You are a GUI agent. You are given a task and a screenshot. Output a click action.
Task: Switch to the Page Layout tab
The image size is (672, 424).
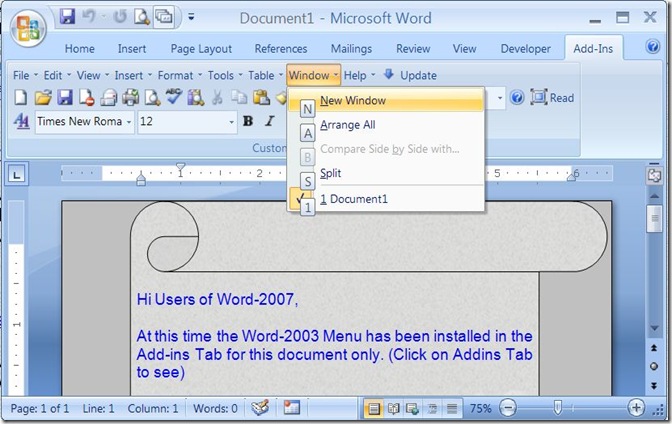[x=201, y=48]
